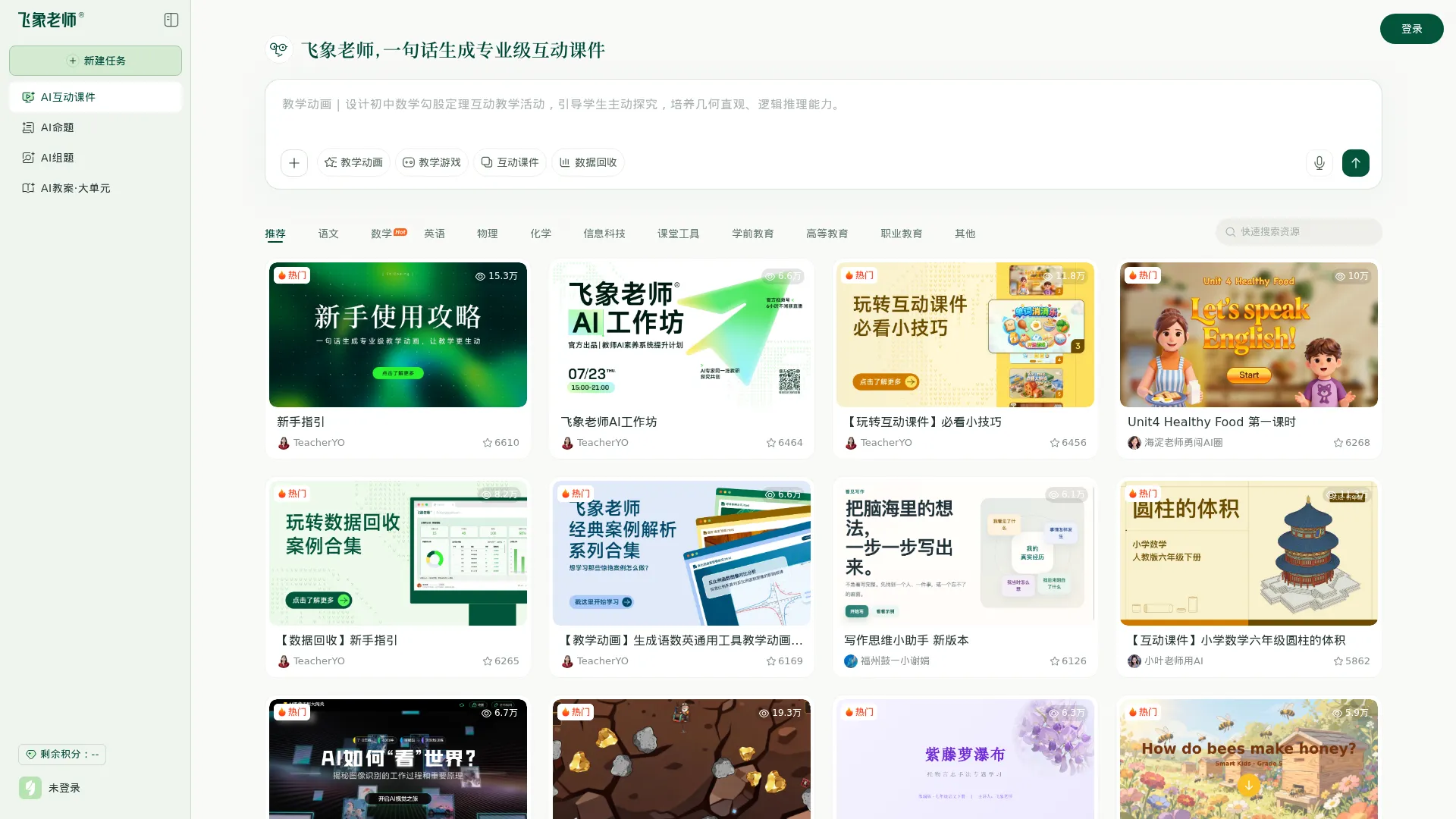Click the green send arrow icon
The height and width of the screenshot is (819, 1456).
click(x=1356, y=163)
